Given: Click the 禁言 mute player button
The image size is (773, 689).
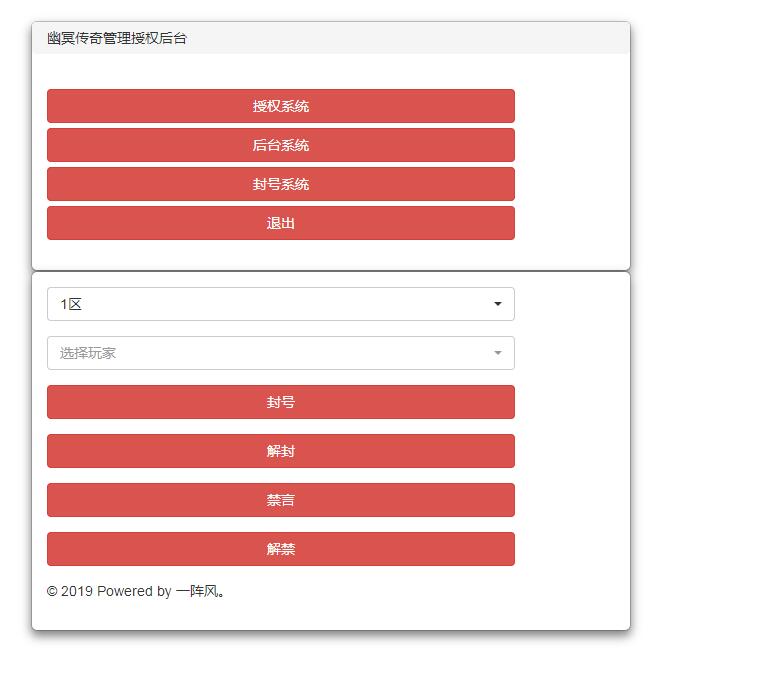Looking at the screenshot, I should coord(280,500).
